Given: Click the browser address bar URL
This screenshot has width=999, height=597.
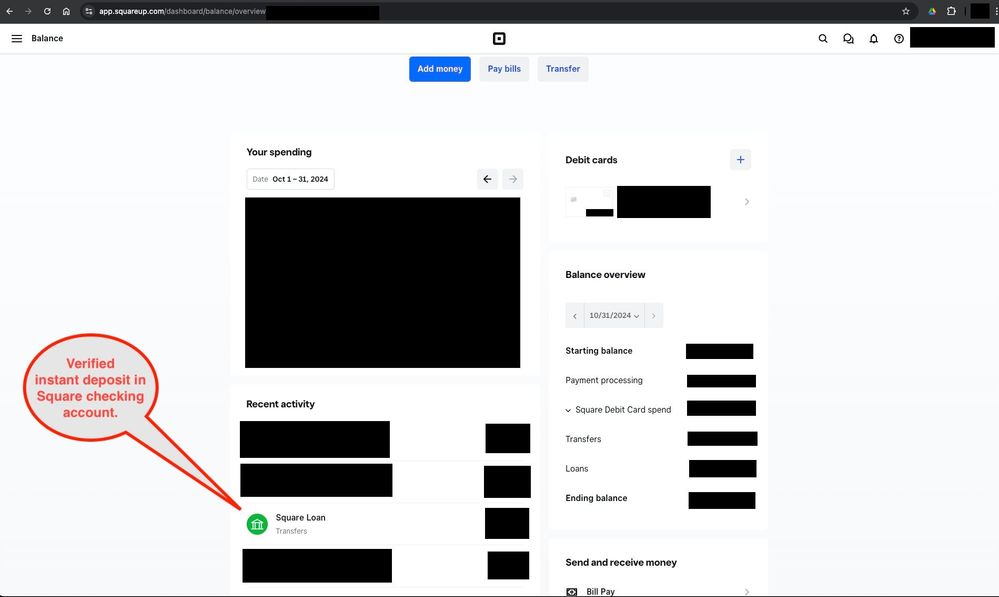Looking at the screenshot, I should (182, 11).
